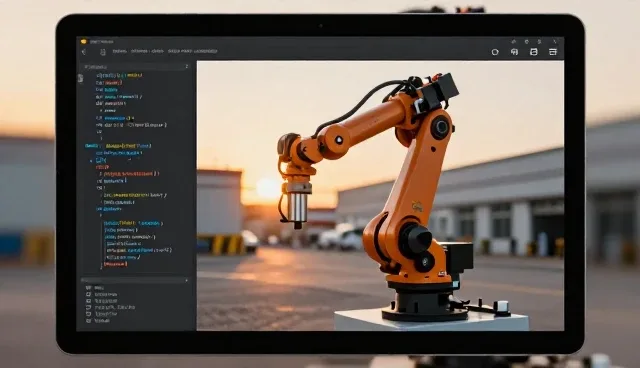Click the yellow app logo in the title bar
Viewport: 640px width, 368px height.
[x=84, y=41]
